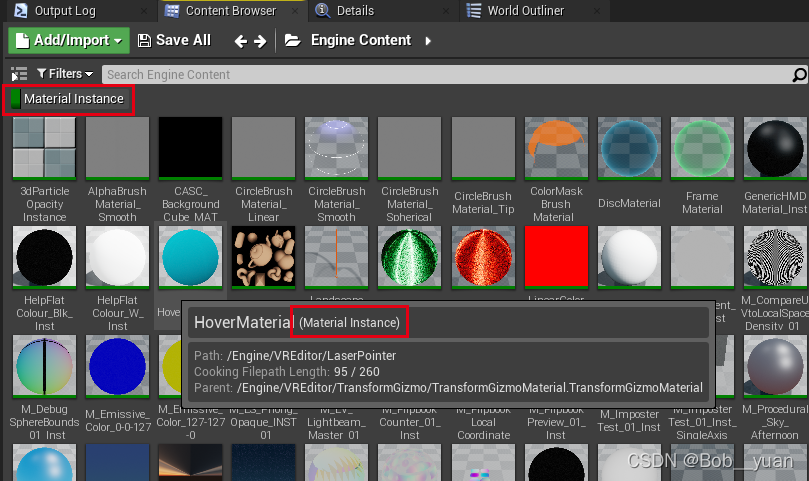Close the Details tab
This screenshot has height=481, width=809.
(x=446, y=11)
